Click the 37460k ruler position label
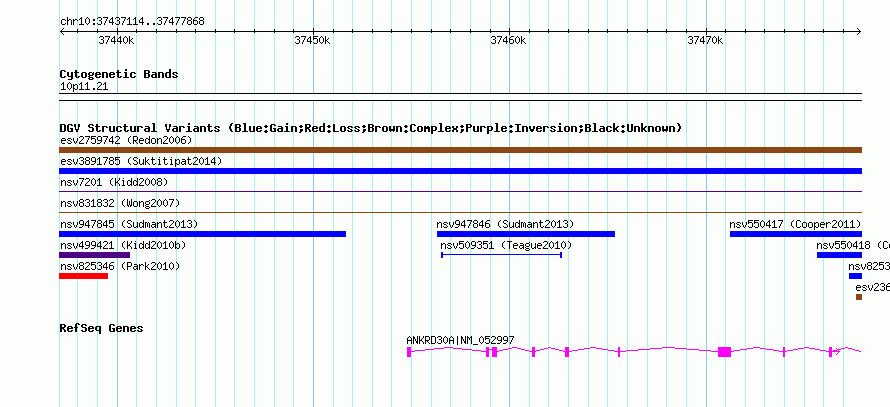This screenshot has width=890, height=407. (x=509, y=40)
